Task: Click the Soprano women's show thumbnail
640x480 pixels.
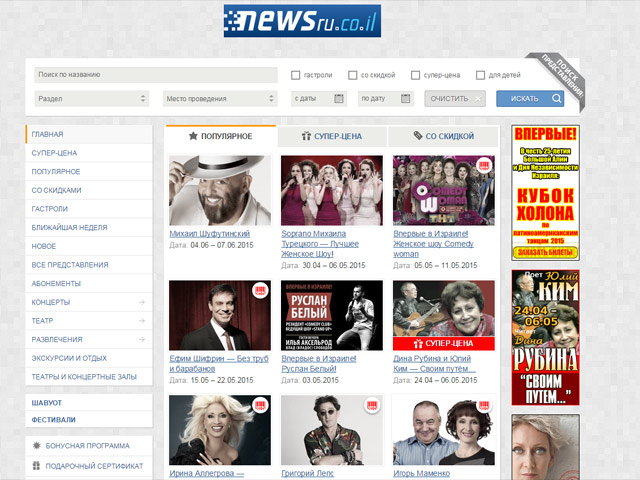Action: (x=332, y=190)
